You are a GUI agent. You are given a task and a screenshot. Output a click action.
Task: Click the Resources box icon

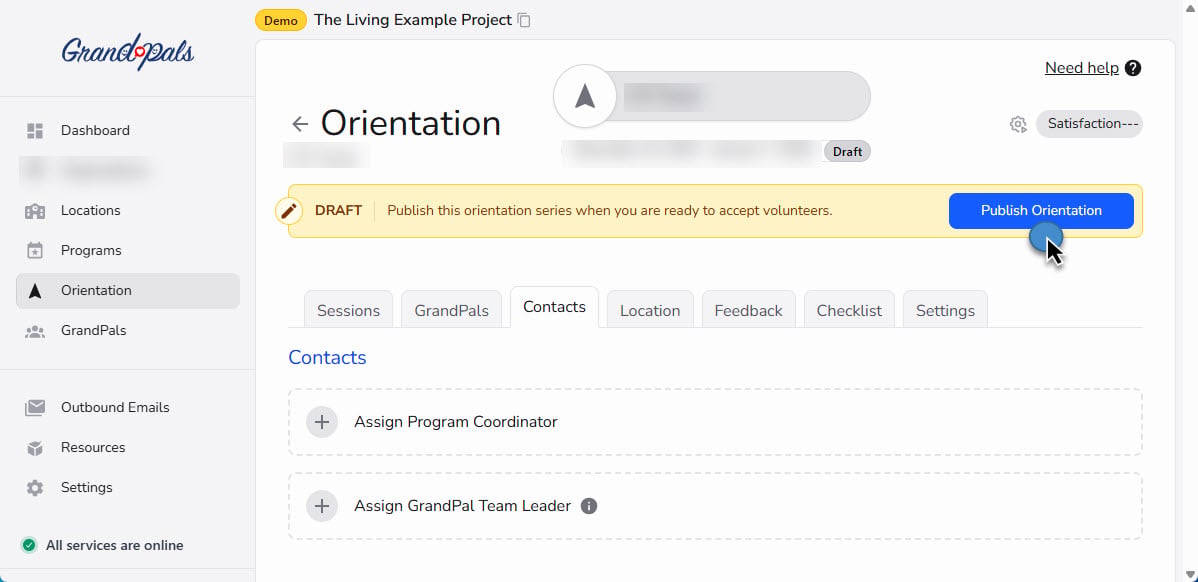(35, 448)
